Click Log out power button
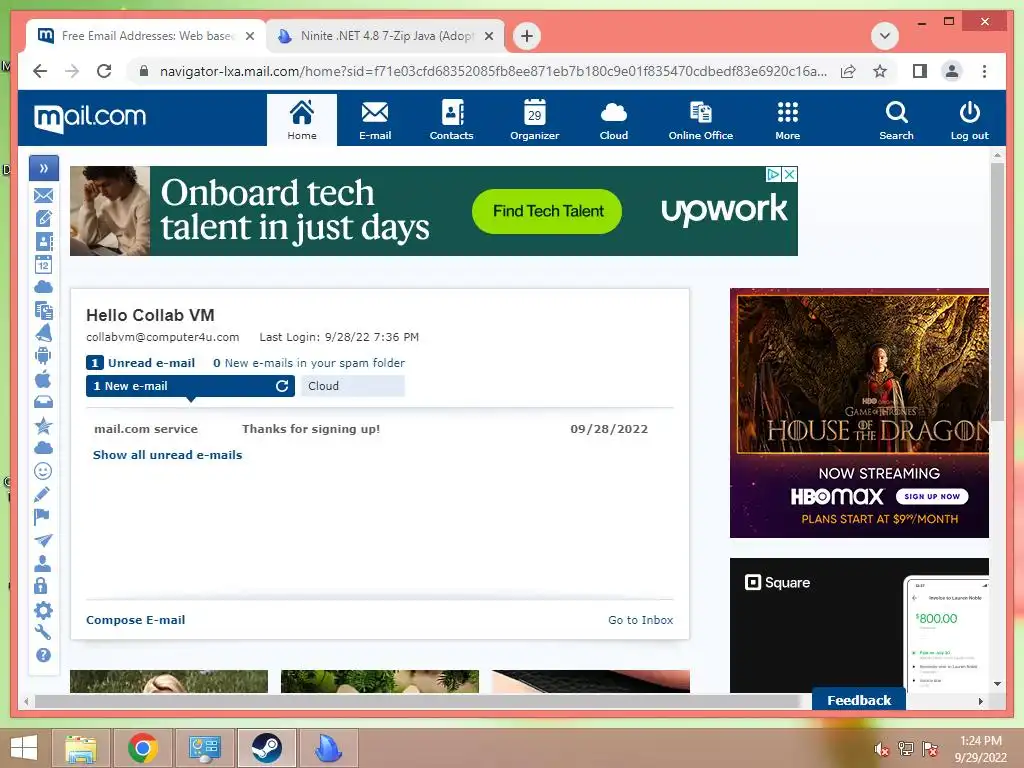Screen dimensions: 1024x768 point(969,120)
